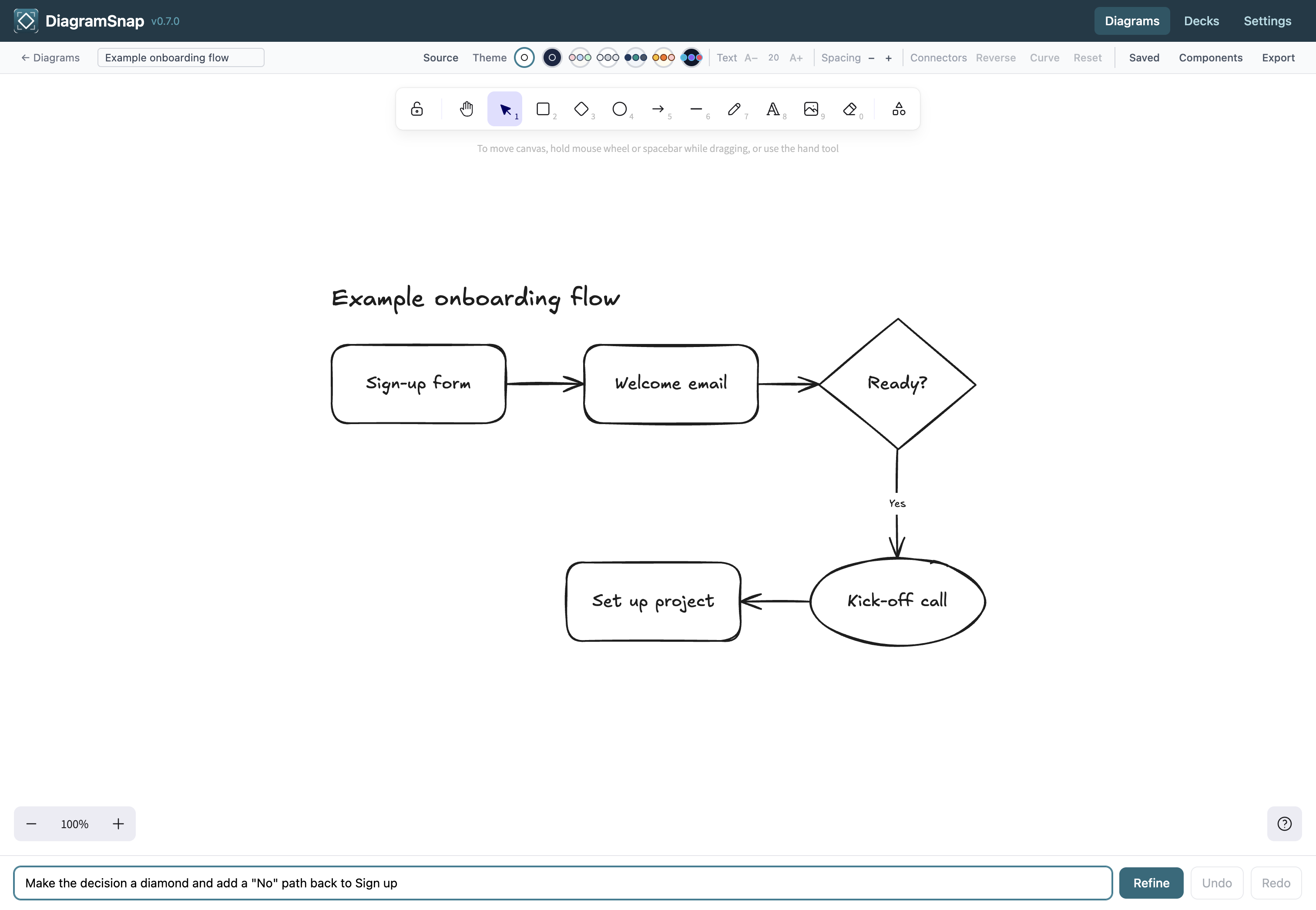Choose the grey outline three-circle theme
Viewport: 1316px width, 910px height.
[x=608, y=57]
